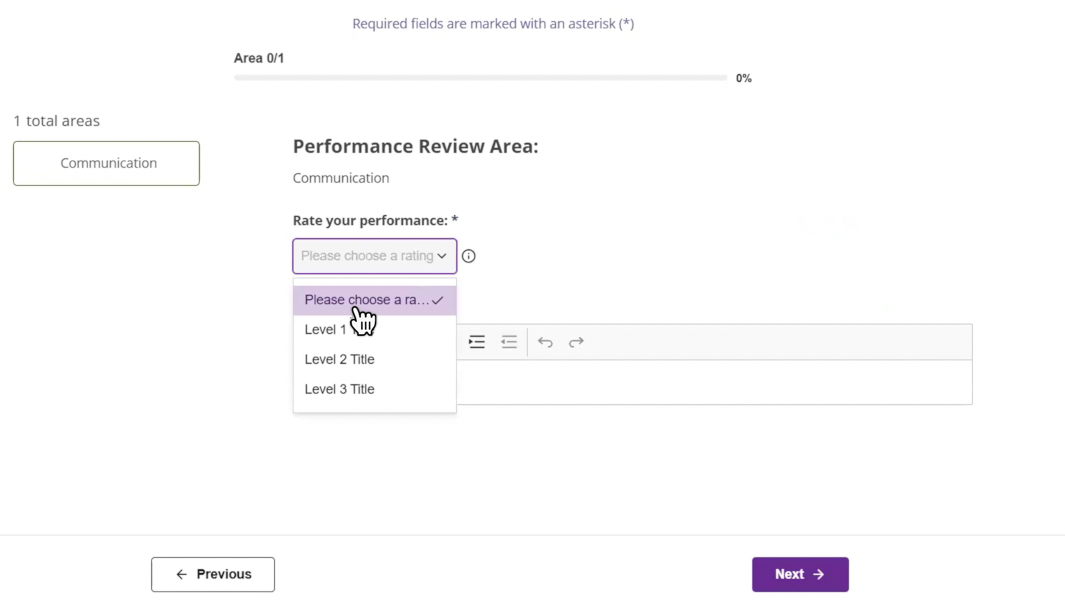
Task: Click the checkmark beside the selected option
Action: click(438, 300)
